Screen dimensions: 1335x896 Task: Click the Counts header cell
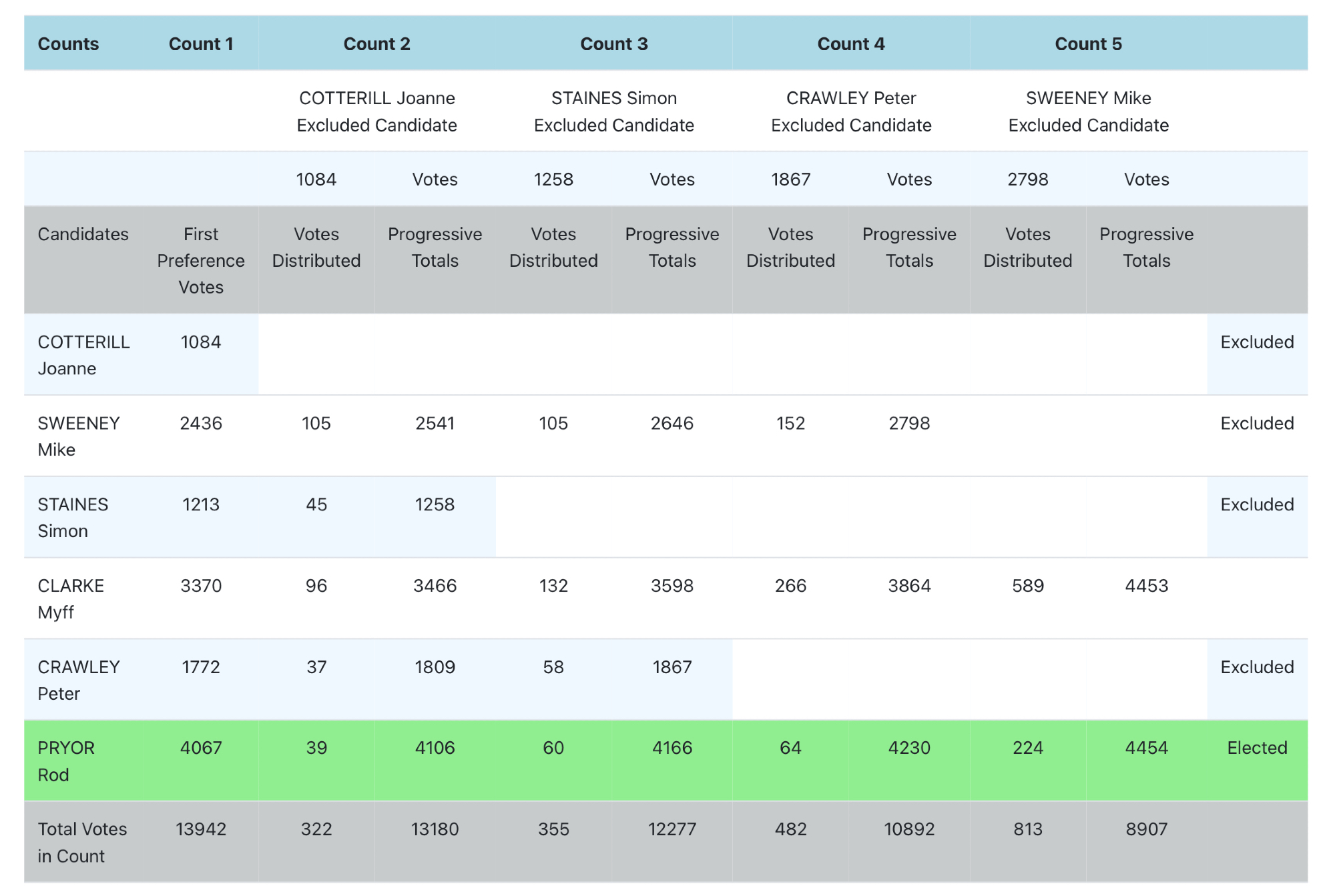68,44
